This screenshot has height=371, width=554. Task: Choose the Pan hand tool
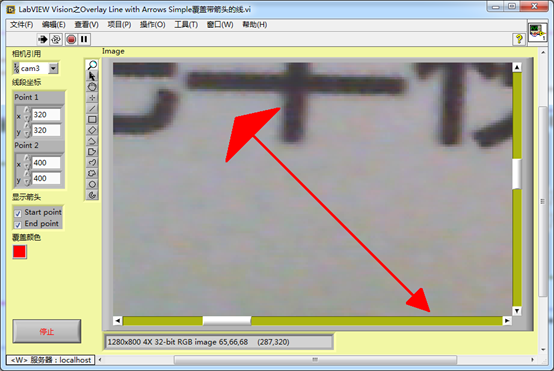pos(92,87)
